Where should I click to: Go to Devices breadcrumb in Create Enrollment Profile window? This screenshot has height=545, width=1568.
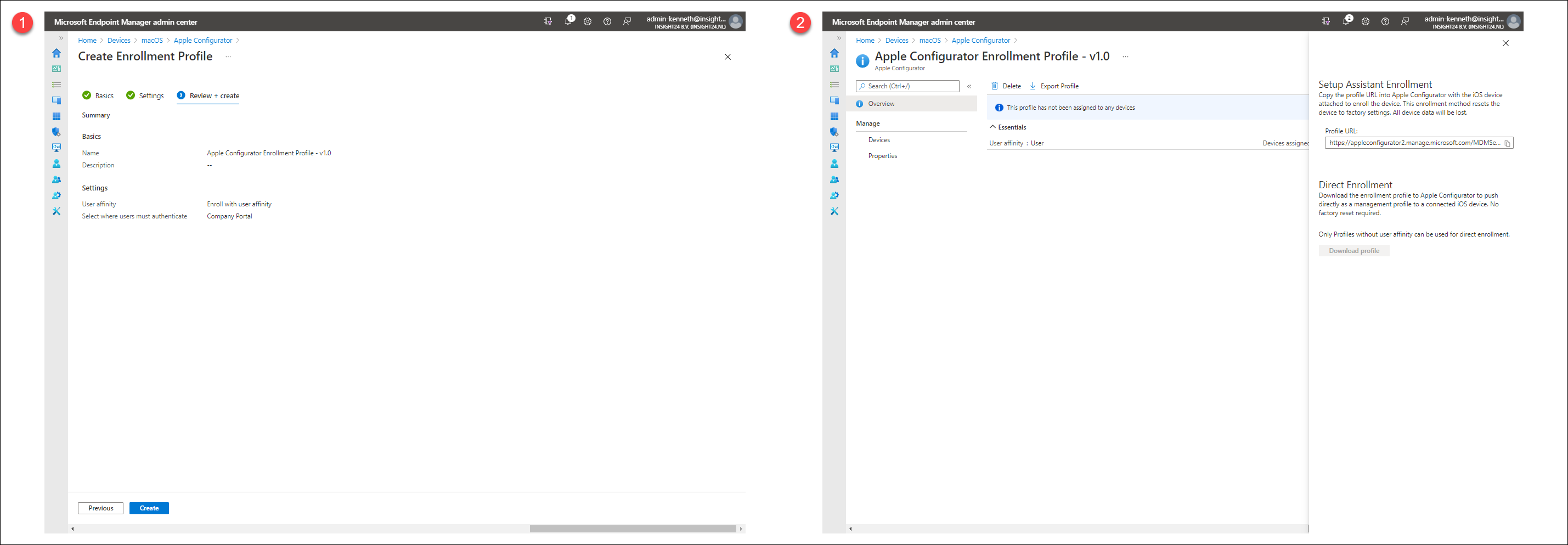point(119,40)
